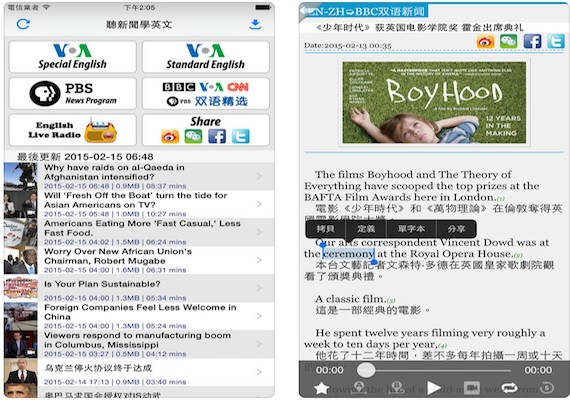This screenshot has height=400, width=570.
Task: Toggle loop repeat mode
Action: pos(510,388)
